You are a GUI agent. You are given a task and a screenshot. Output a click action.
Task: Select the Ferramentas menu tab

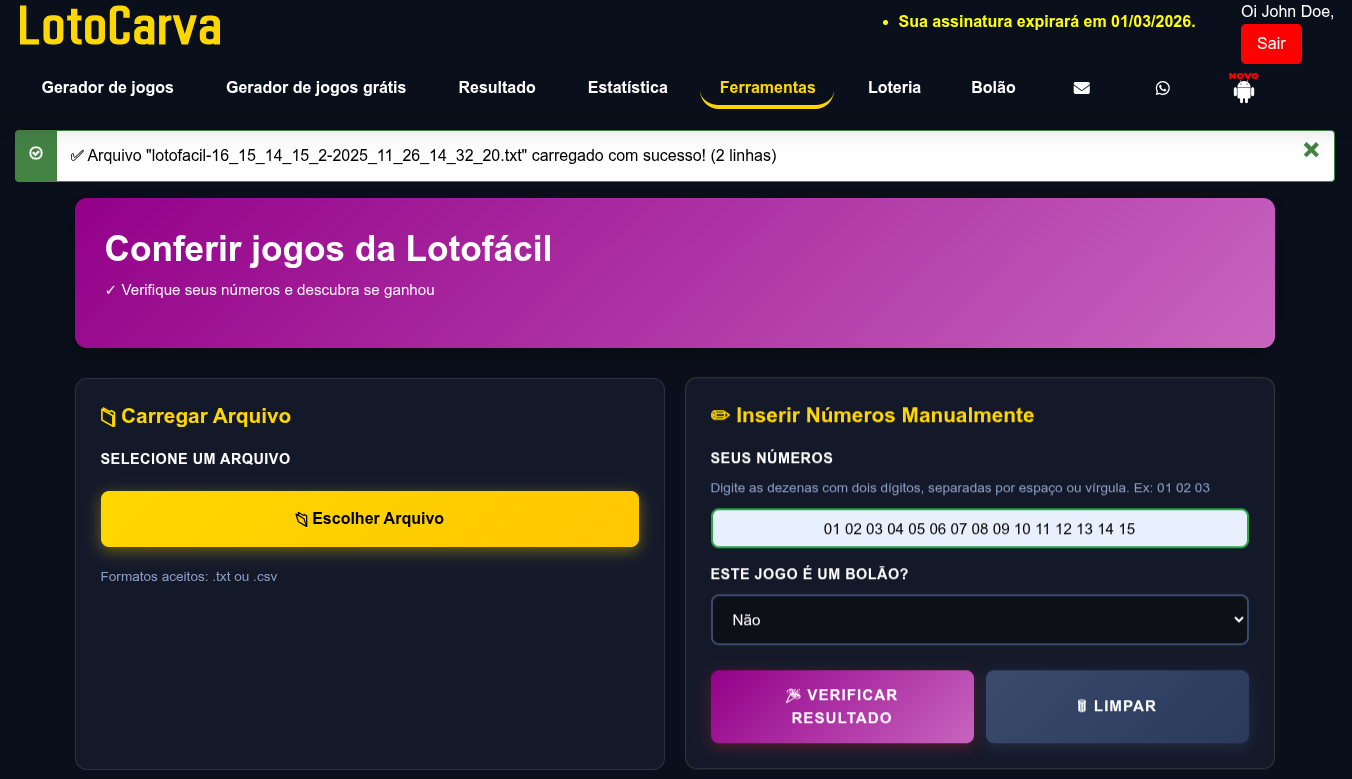[767, 88]
